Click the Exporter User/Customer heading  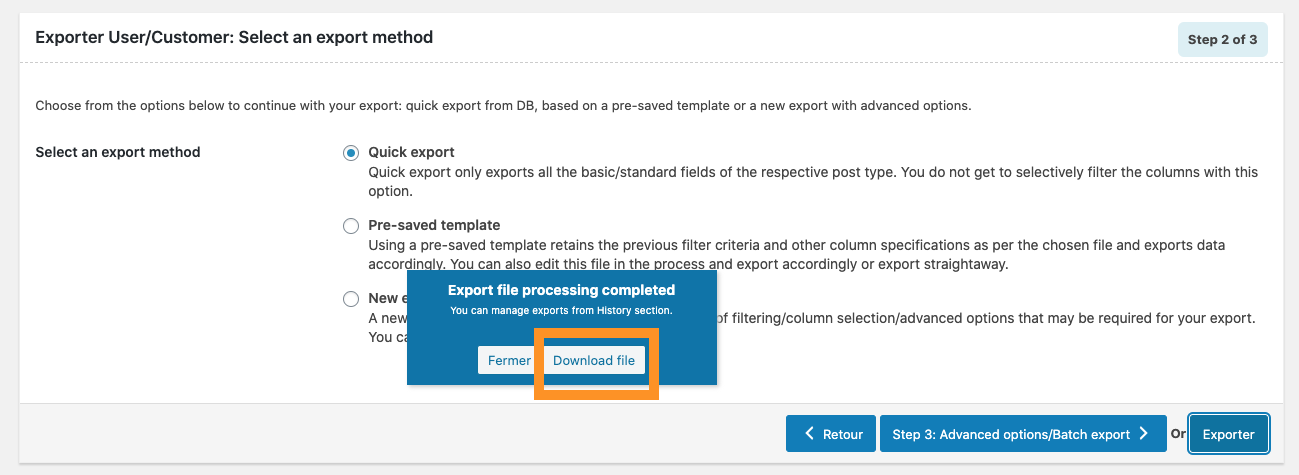point(234,37)
